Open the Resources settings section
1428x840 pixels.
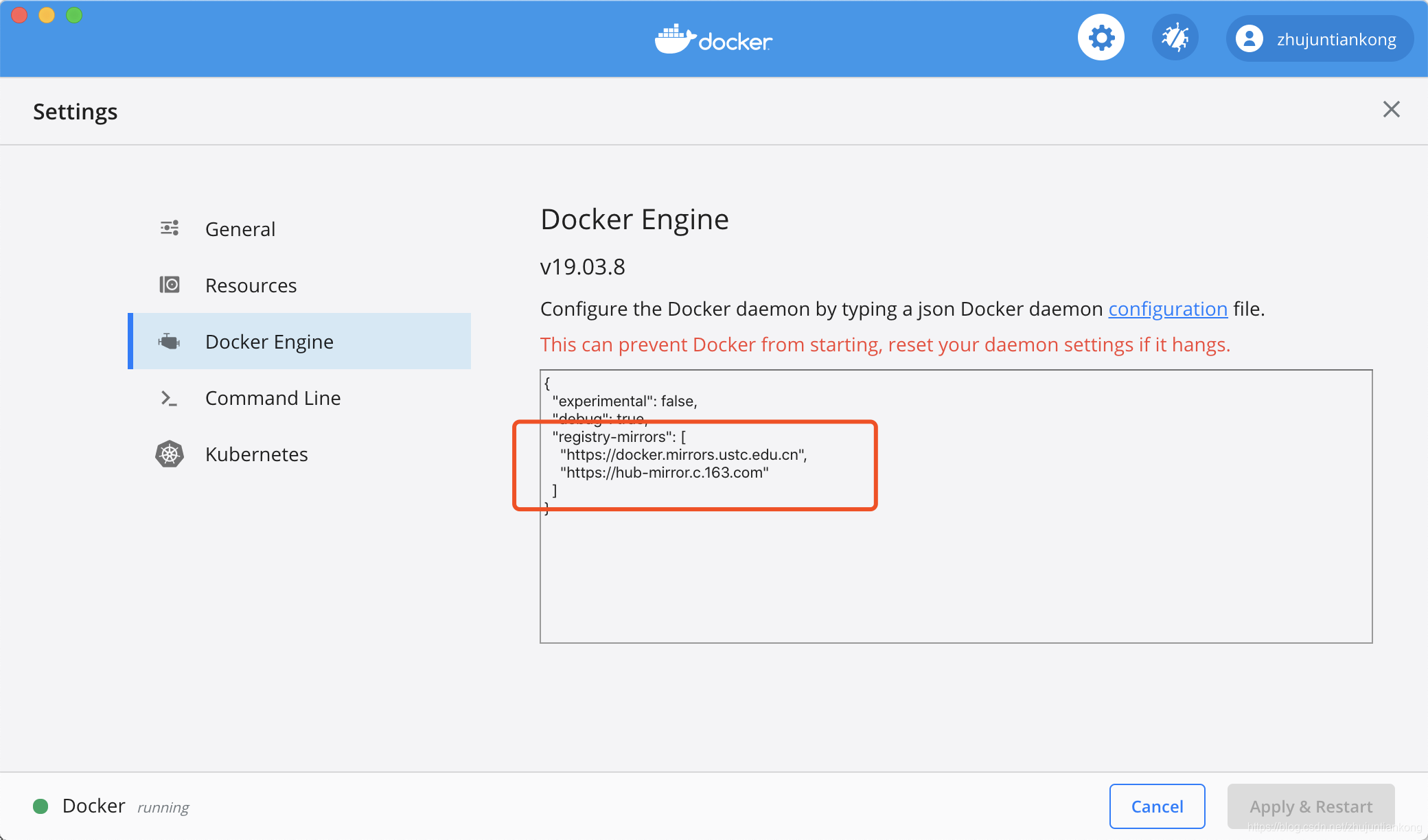pos(251,285)
